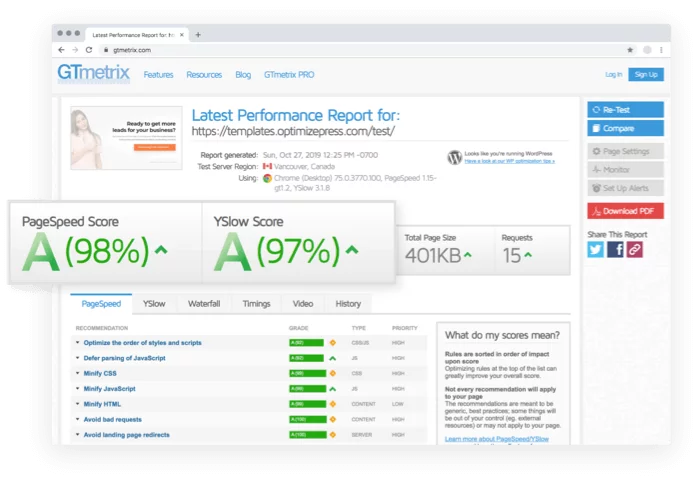Expand Optimize the order of styles and scripts
The width and height of the screenshot is (700, 482).
[x=77, y=343]
